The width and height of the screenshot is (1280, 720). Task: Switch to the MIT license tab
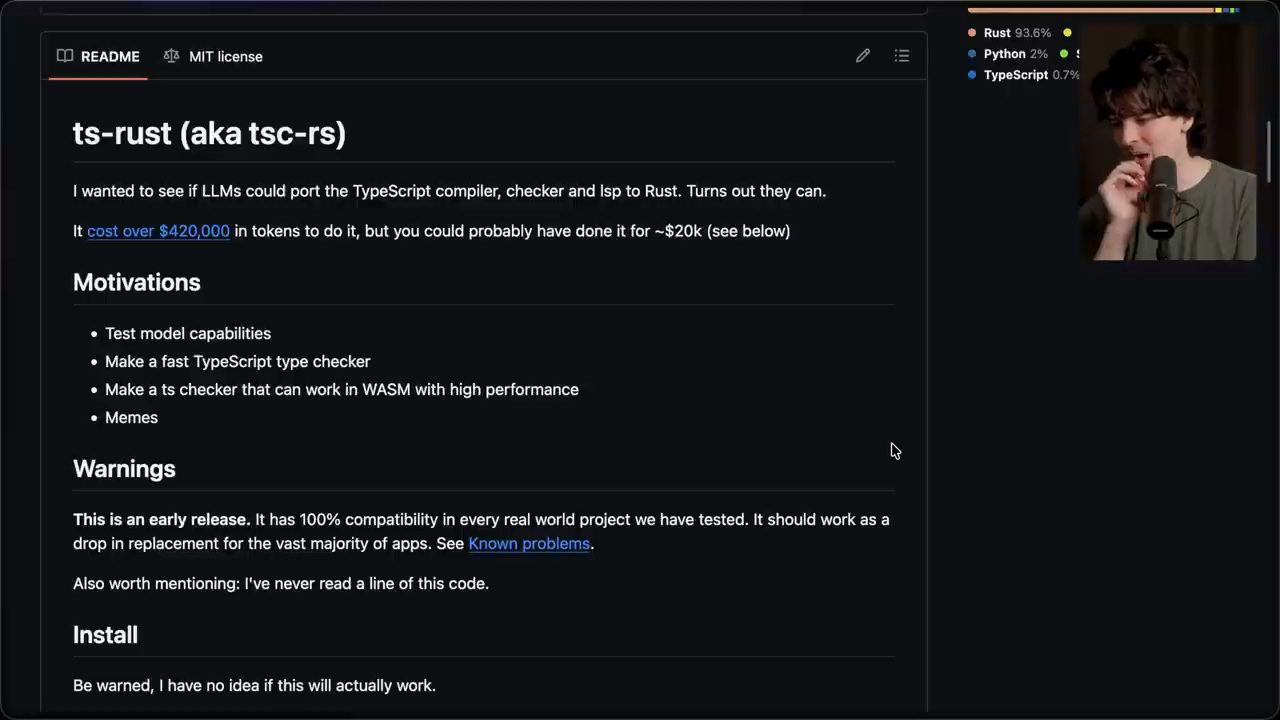click(213, 56)
